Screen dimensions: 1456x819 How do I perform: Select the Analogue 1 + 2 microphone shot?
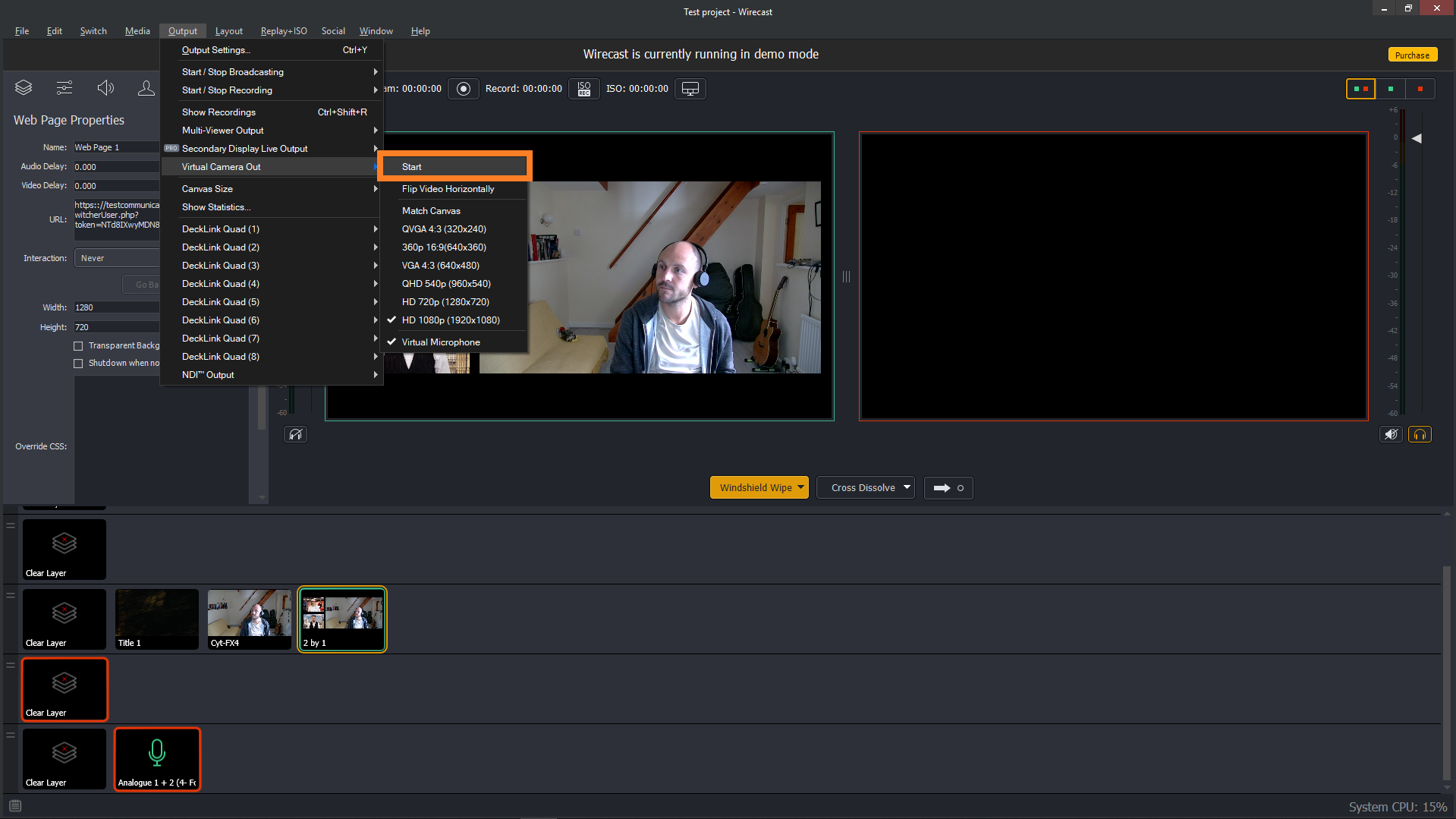157,759
